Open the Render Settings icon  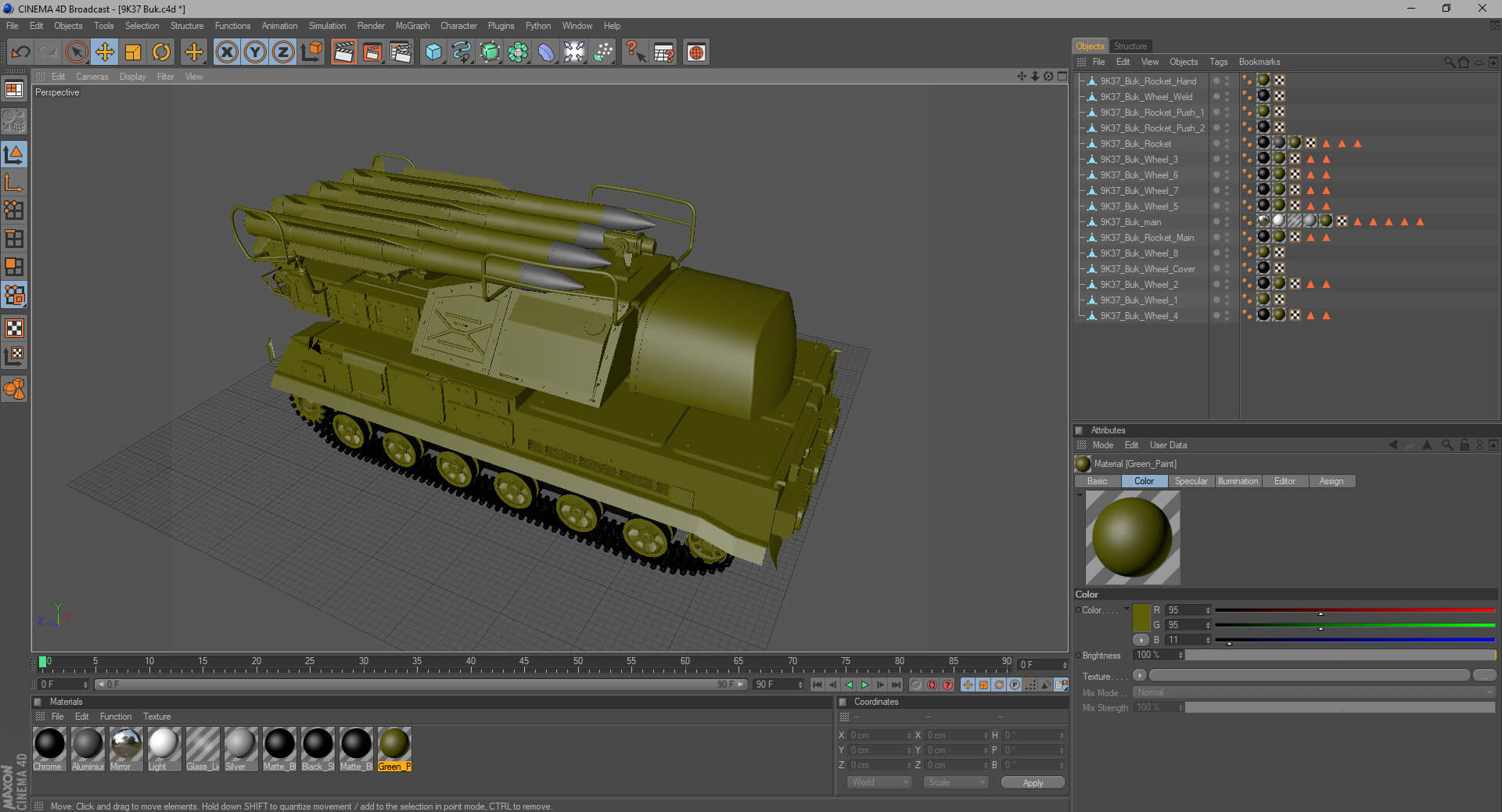pyautogui.click(x=401, y=52)
